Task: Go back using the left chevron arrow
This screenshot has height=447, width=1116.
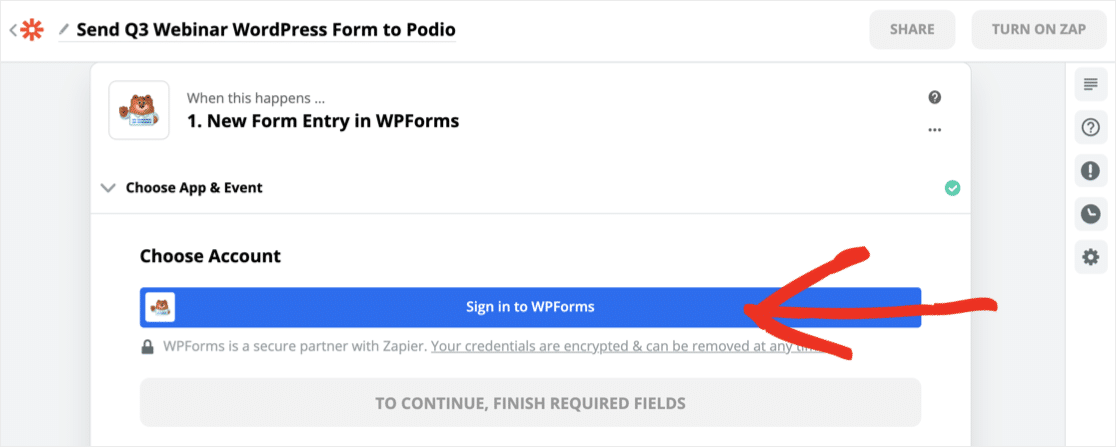Action: tap(12, 30)
